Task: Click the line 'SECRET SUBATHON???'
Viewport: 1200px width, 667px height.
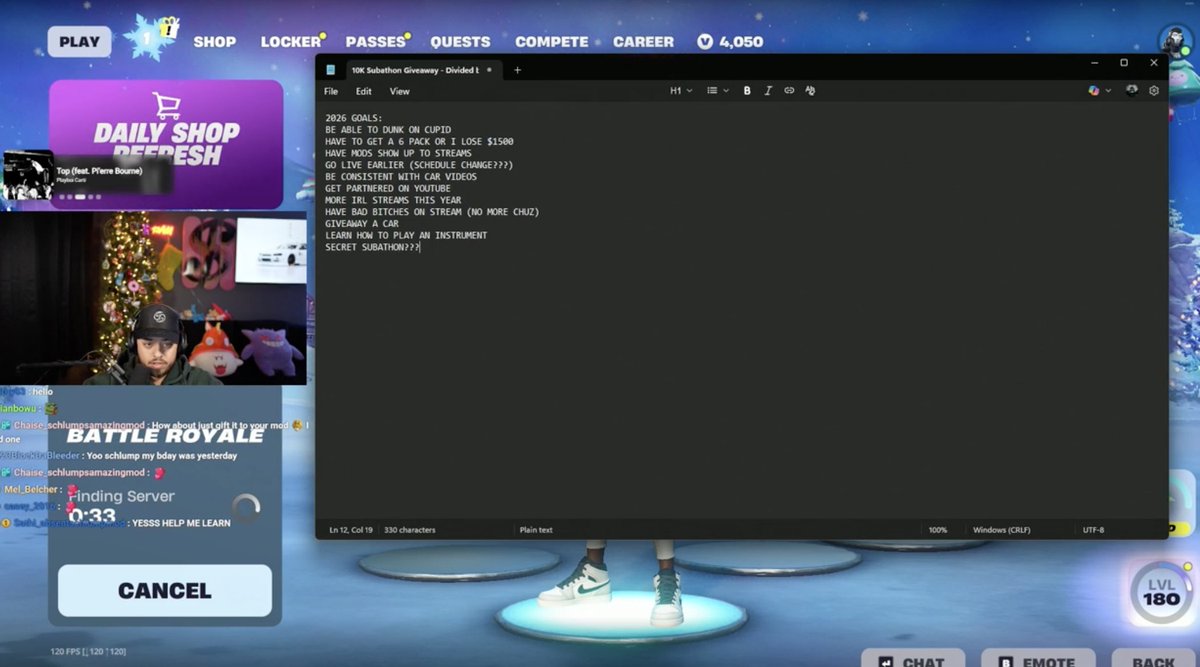Action: click(x=372, y=247)
